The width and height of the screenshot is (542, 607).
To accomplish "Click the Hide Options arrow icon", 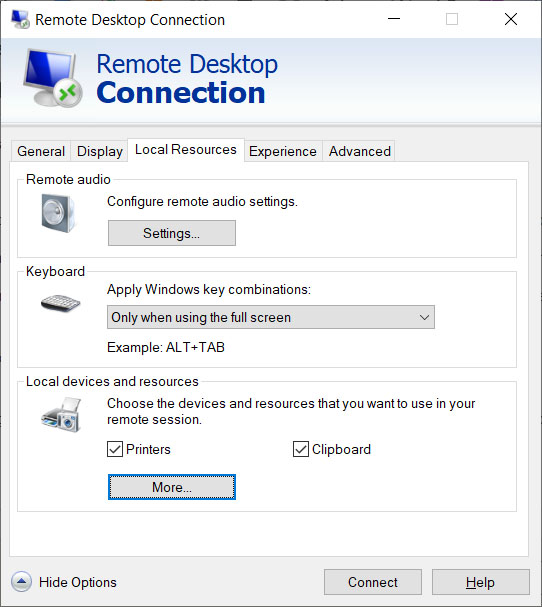I will click(x=21, y=581).
